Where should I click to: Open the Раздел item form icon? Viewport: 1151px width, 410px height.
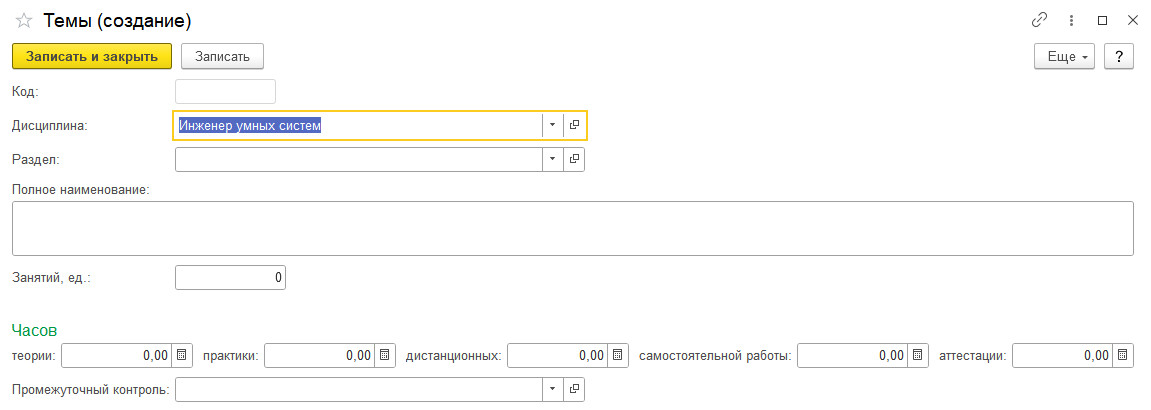pos(574,159)
